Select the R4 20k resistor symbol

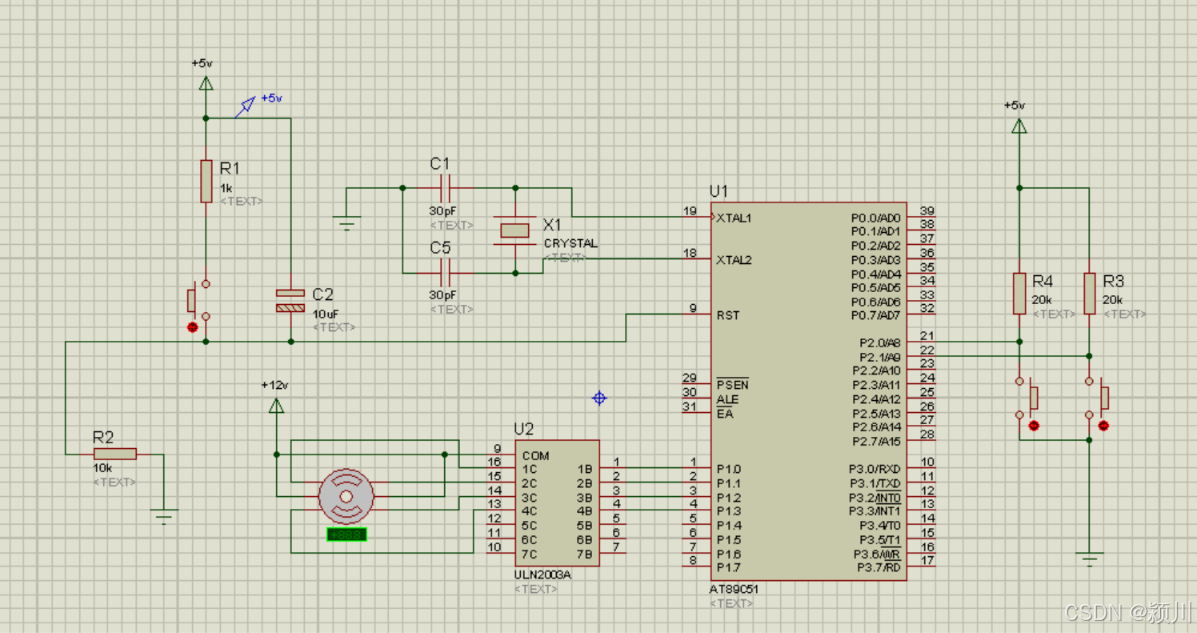pos(1019,293)
